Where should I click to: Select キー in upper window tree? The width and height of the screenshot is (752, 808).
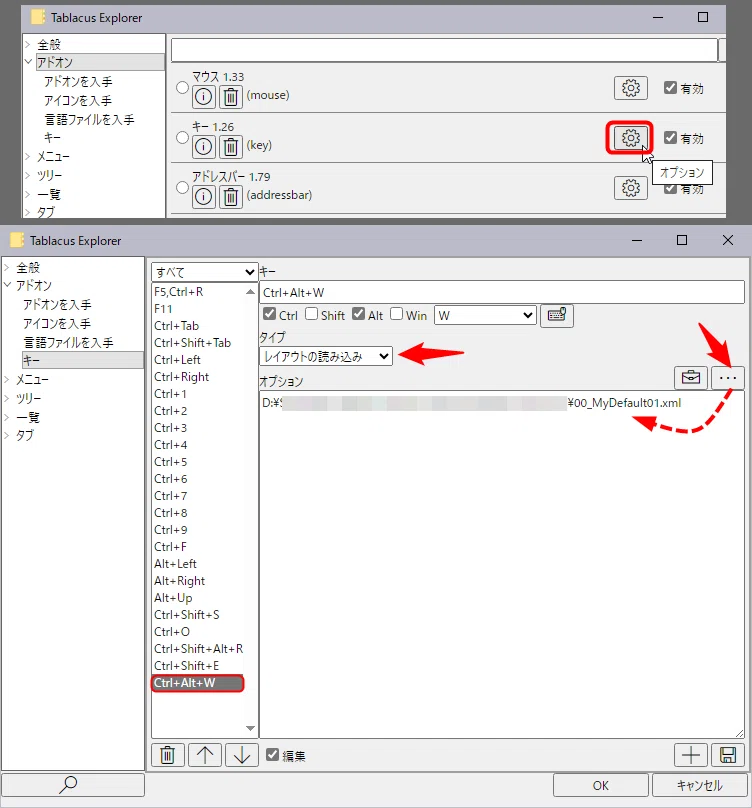click(52, 138)
